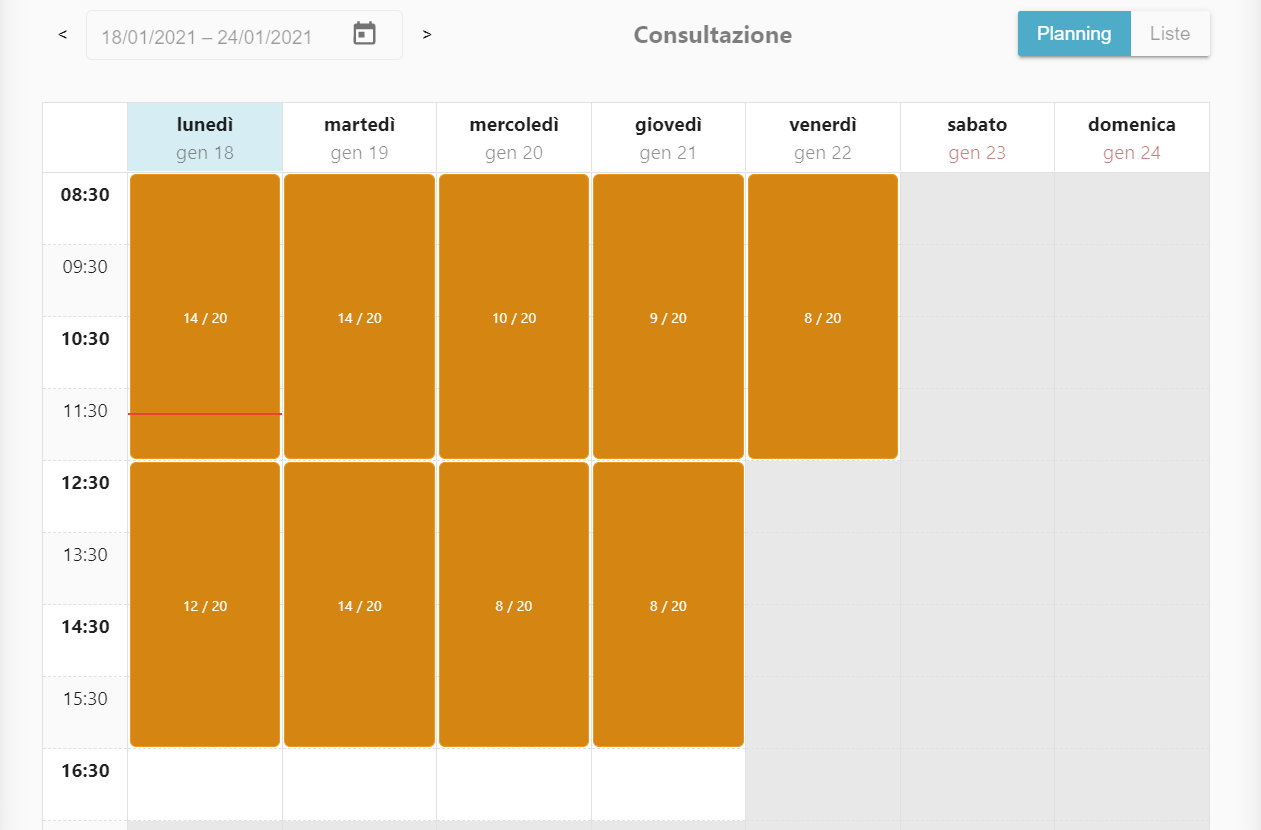Focus the 18/01/2021 – 24/01/2021 date range field
Screen dimensions: 1261x830
(244, 35)
